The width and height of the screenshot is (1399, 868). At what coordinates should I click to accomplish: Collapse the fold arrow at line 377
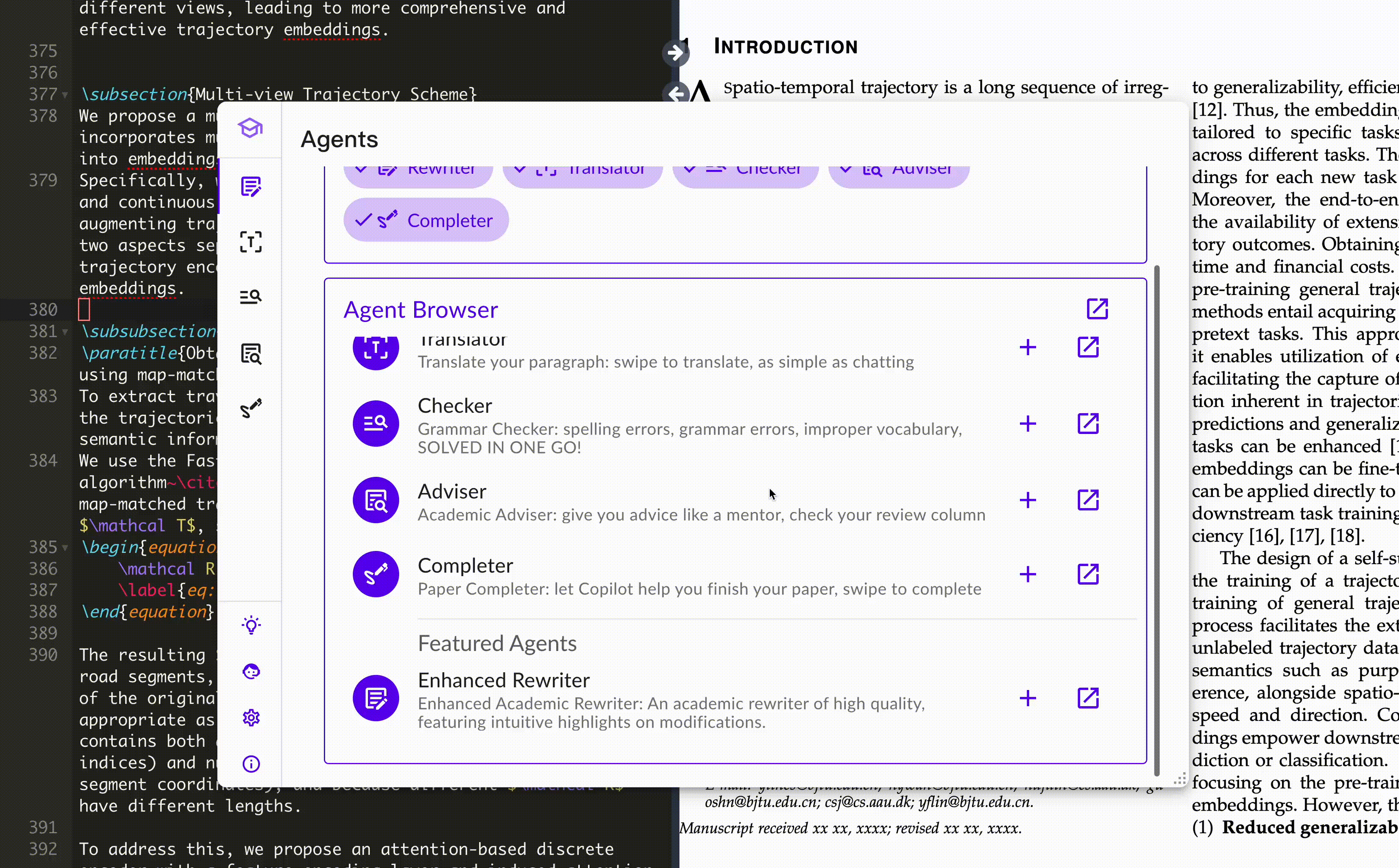(65, 95)
